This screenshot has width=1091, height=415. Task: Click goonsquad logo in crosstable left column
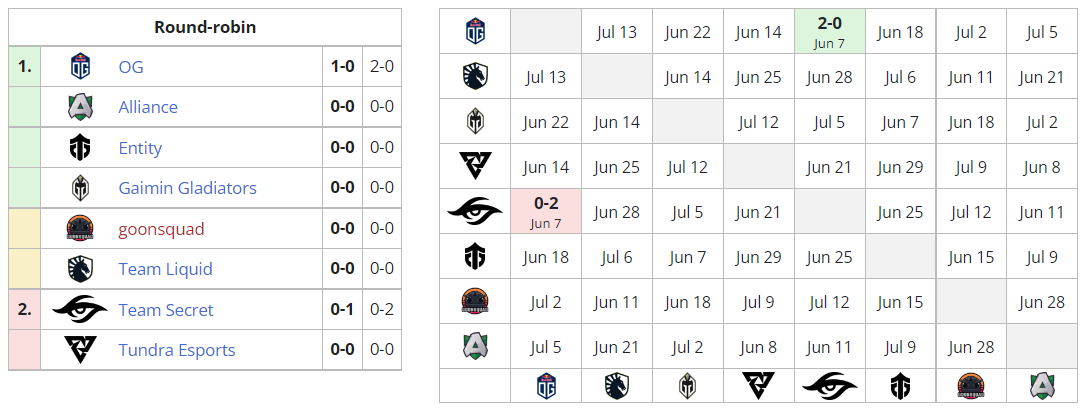point(475,301)
